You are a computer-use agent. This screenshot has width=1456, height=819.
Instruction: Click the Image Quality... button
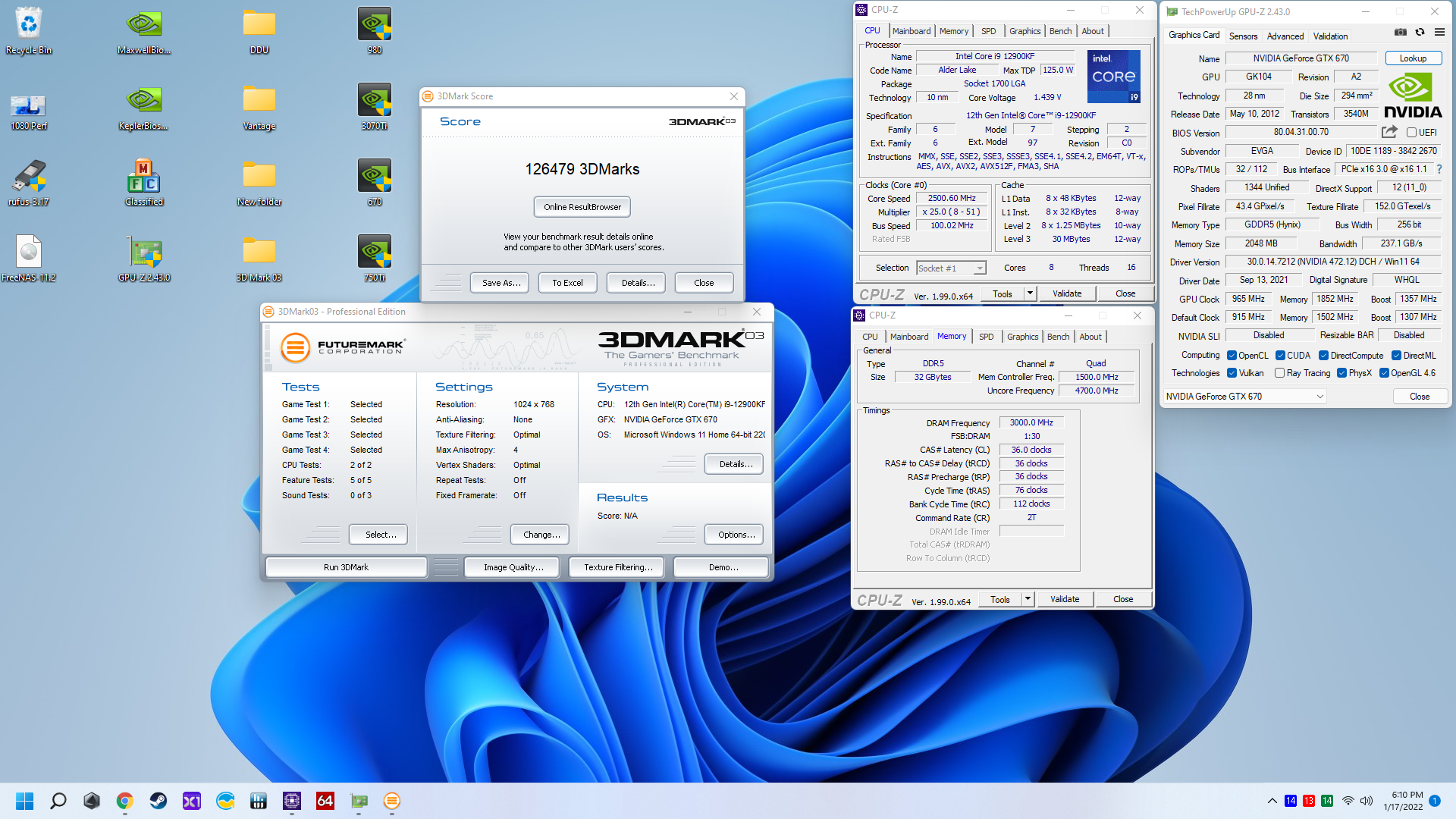(x=512, y=567)
